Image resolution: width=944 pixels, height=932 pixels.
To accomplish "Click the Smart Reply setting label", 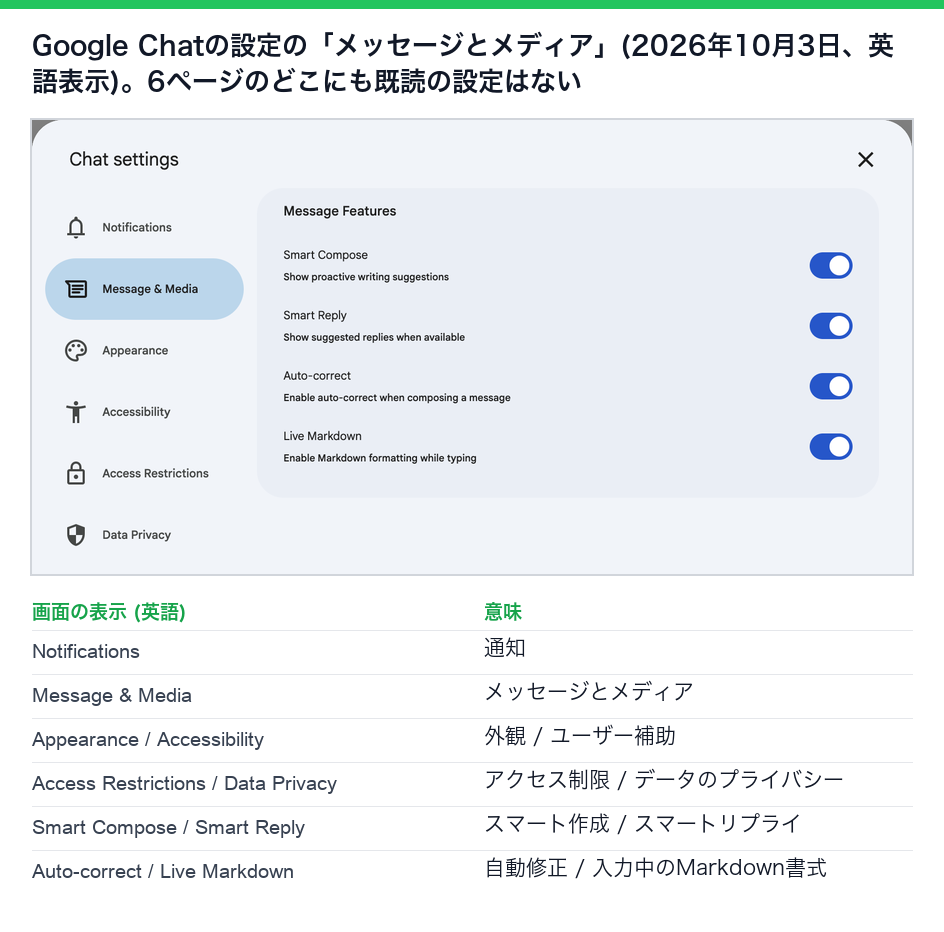I will coord(315,315).
